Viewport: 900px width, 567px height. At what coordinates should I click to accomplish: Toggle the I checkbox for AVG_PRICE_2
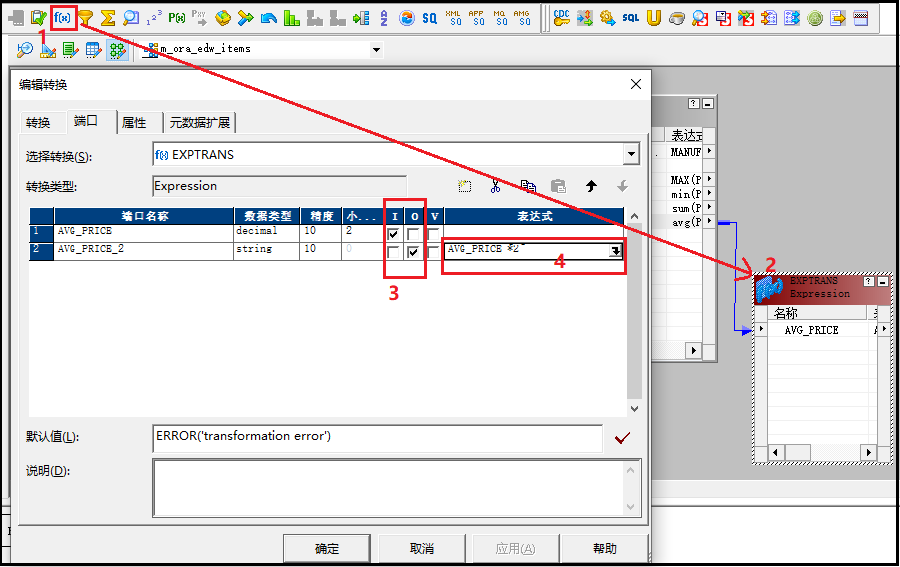[393, 252]
